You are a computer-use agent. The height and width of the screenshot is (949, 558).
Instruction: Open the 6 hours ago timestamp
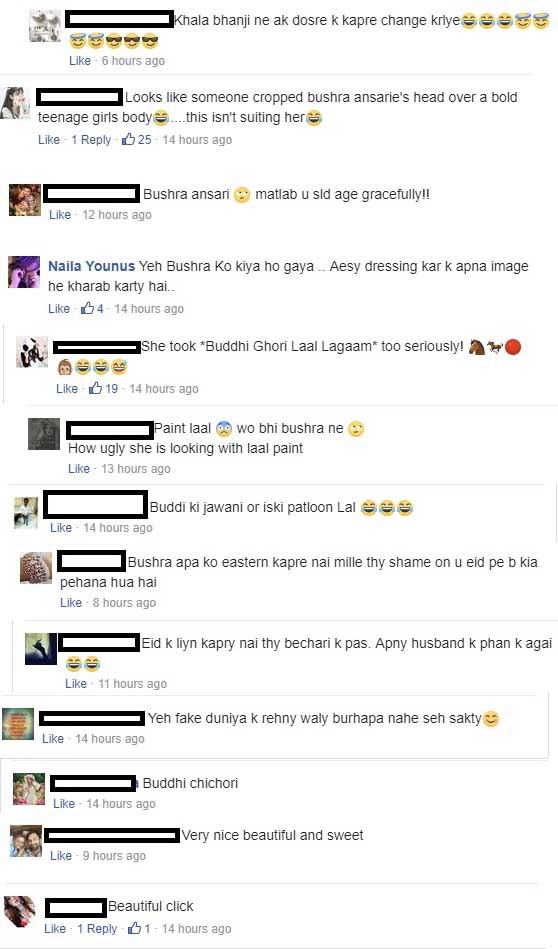133,61
